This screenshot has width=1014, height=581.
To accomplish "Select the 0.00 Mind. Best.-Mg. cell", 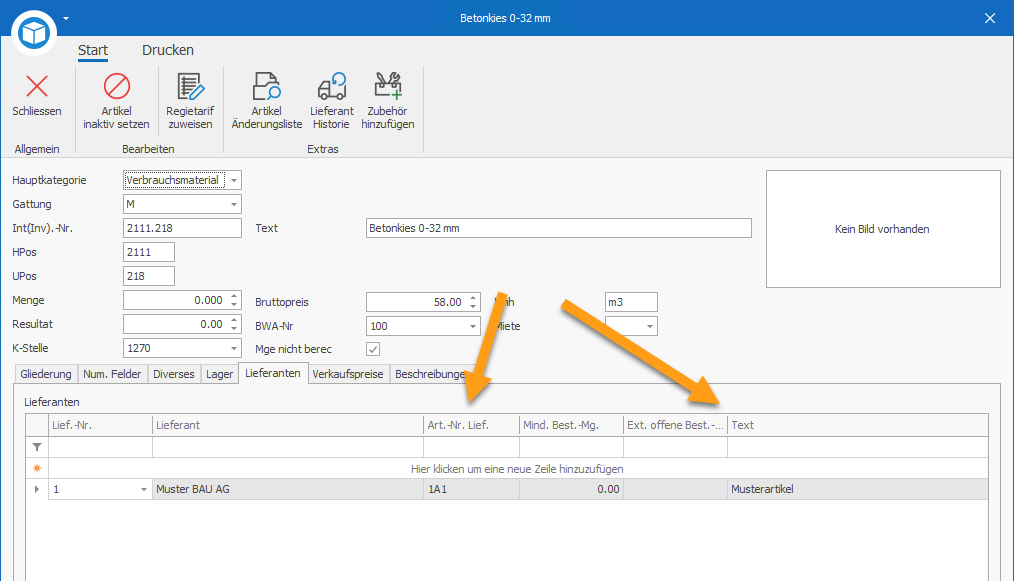I will tap(572, 489).
